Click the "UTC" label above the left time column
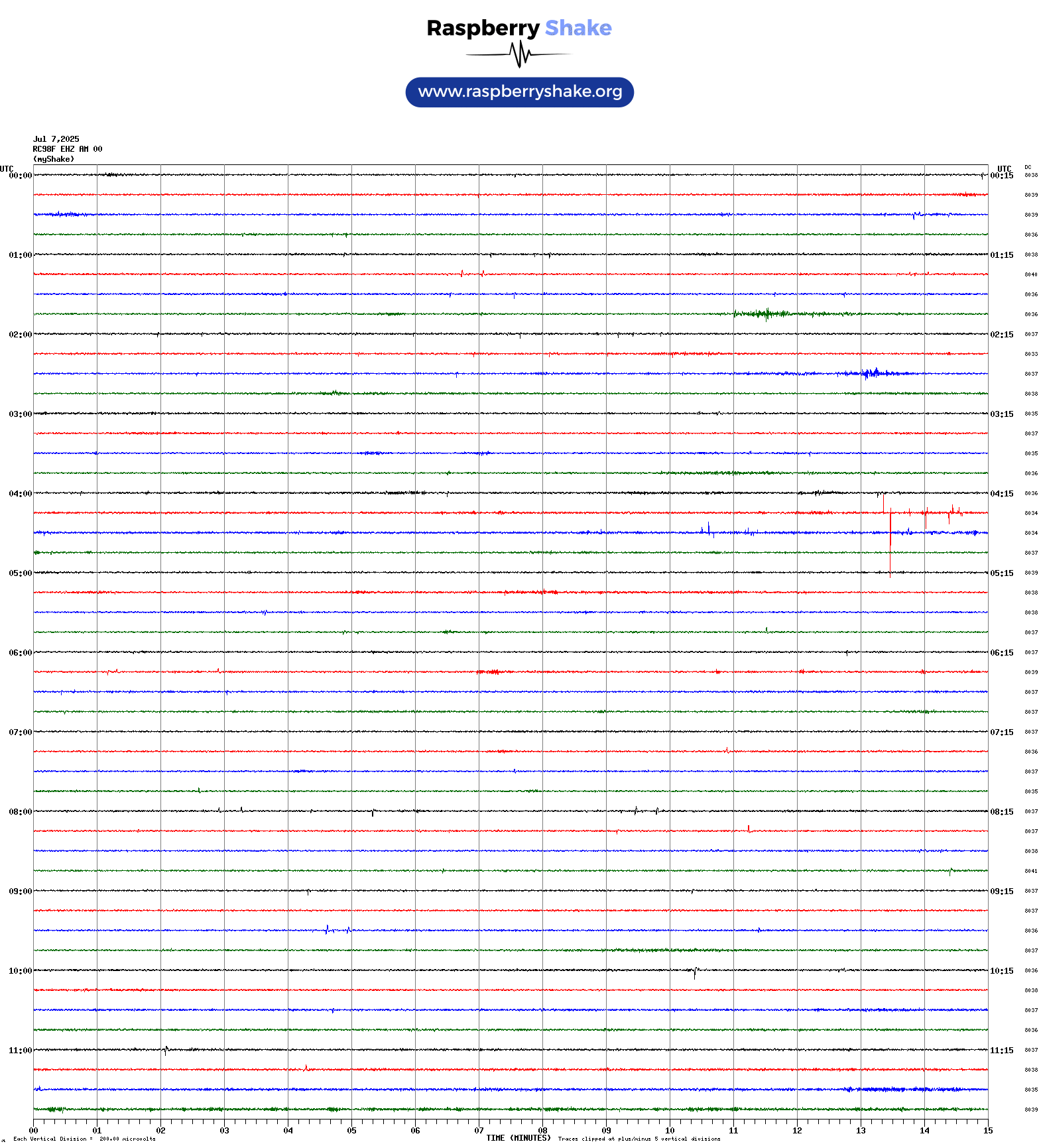Screen dimensions: 1041x1148 (x=7, y=168)
